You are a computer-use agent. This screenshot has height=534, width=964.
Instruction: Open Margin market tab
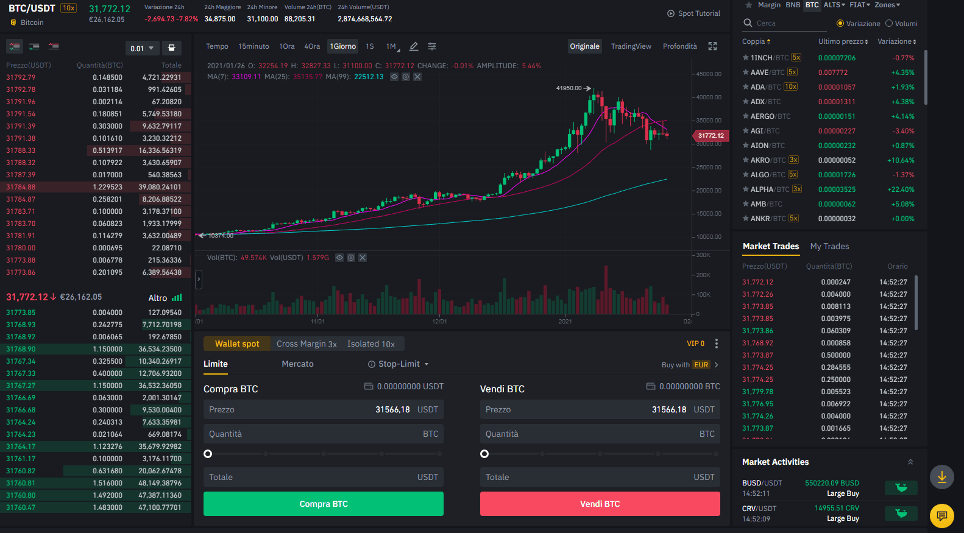769,5
